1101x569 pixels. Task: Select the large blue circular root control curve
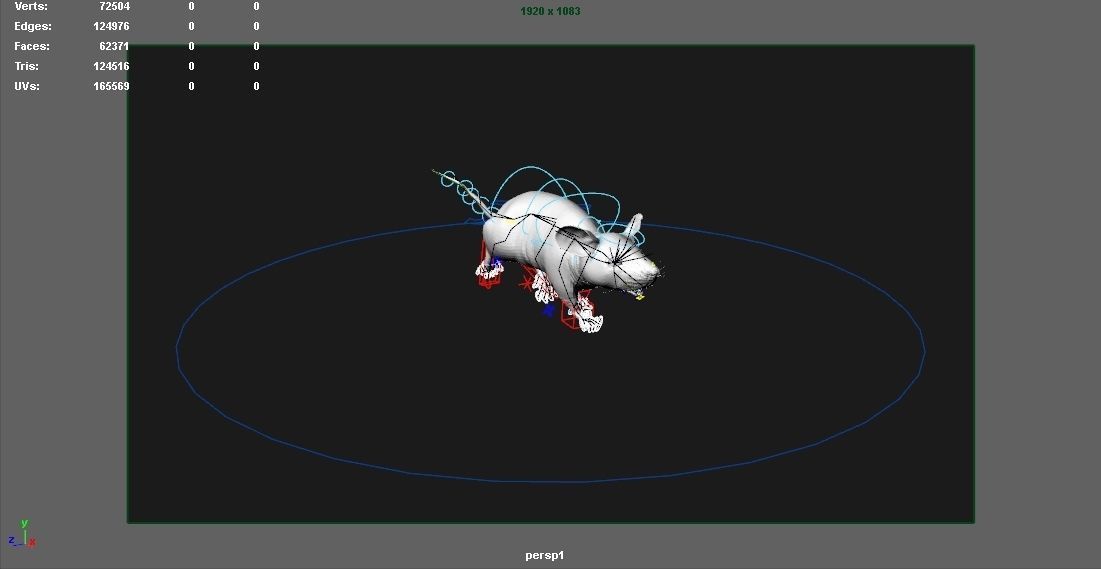[550, 481]
